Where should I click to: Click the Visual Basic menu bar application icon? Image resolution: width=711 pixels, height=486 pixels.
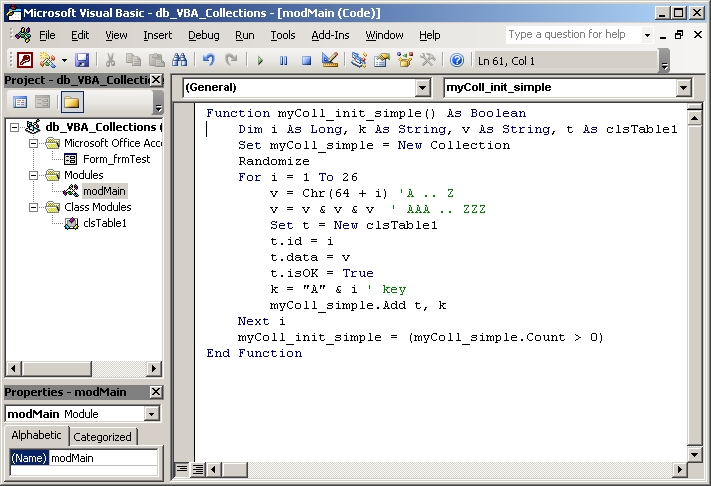tap(23, 34)
